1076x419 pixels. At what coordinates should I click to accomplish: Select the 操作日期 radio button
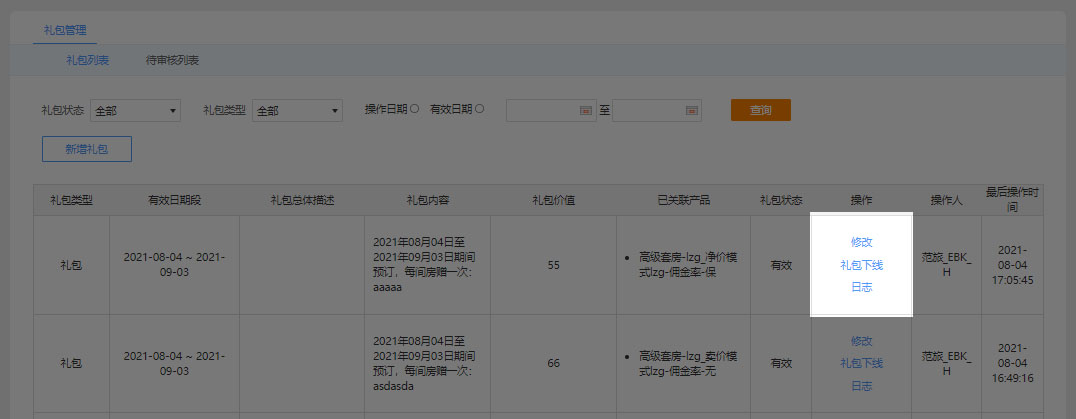[x=414, y=108]
